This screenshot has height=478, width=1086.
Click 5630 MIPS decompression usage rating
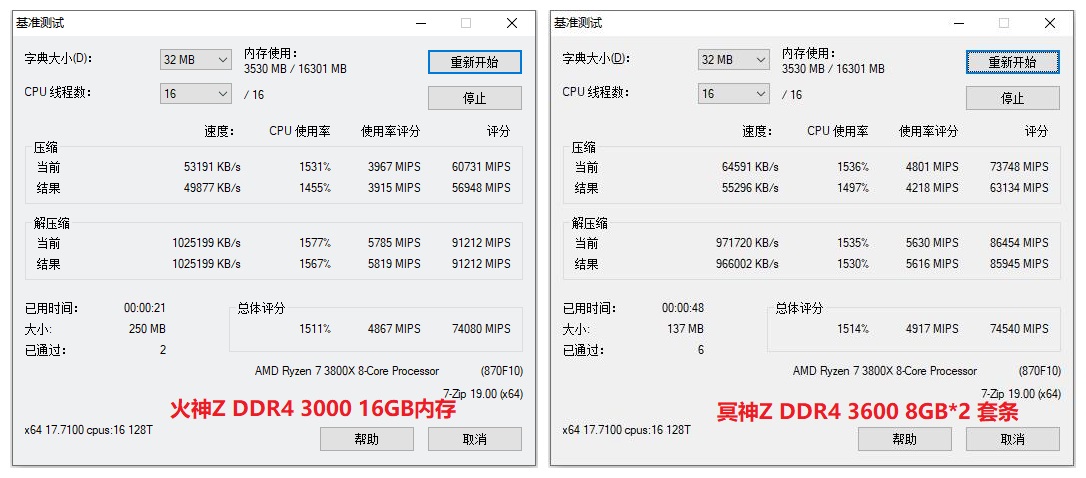[x=932, y=243]
